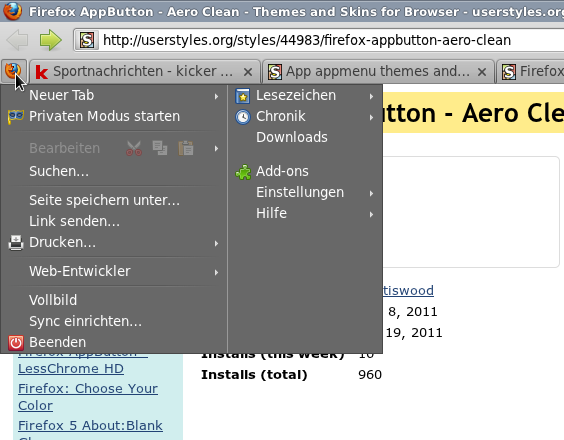Viewport: 564px width, 440px height.
Task: Expand the Hilfe submenu arrow
Action: point(371,214)
